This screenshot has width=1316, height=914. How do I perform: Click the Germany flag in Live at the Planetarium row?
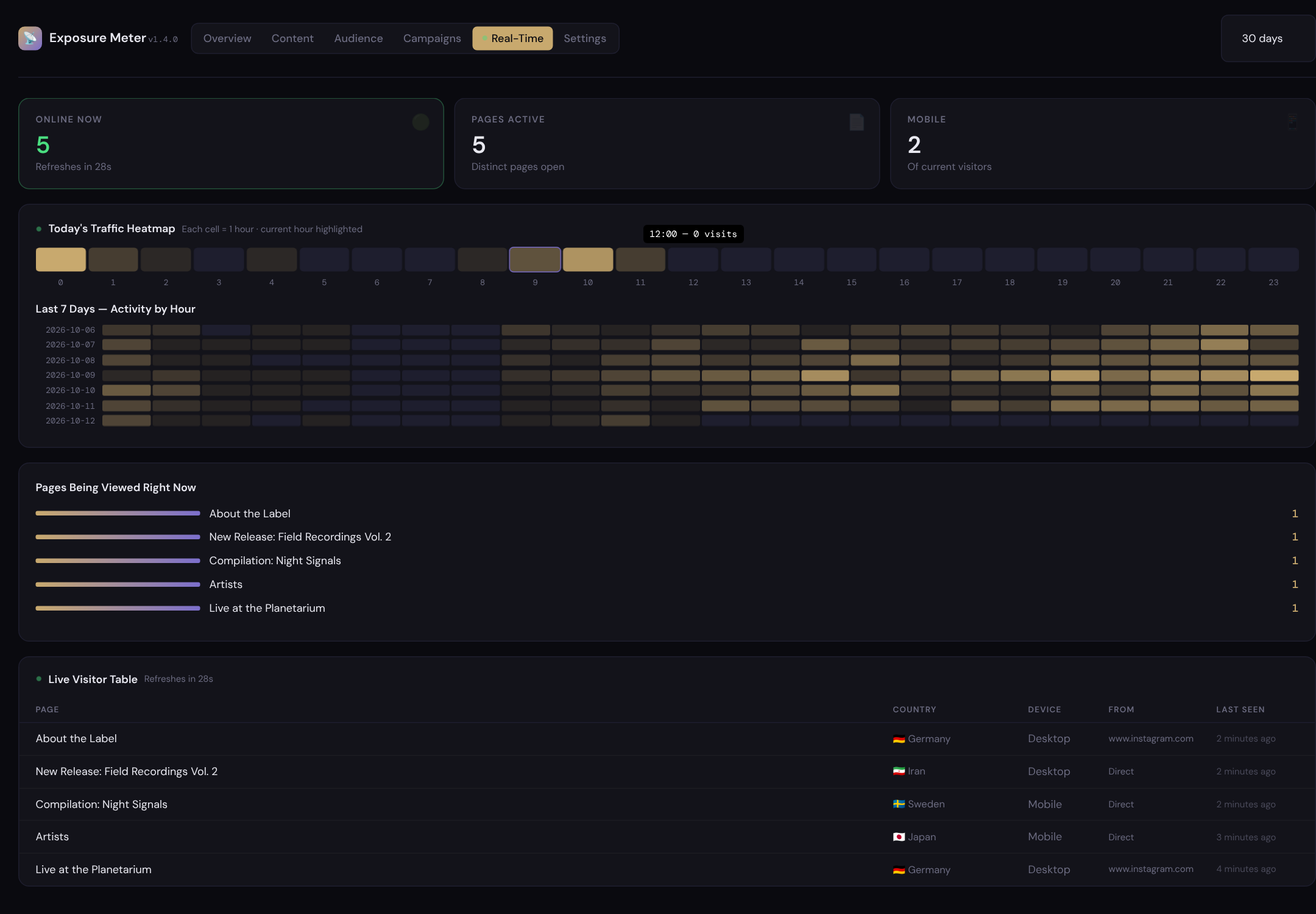(899, 870)
